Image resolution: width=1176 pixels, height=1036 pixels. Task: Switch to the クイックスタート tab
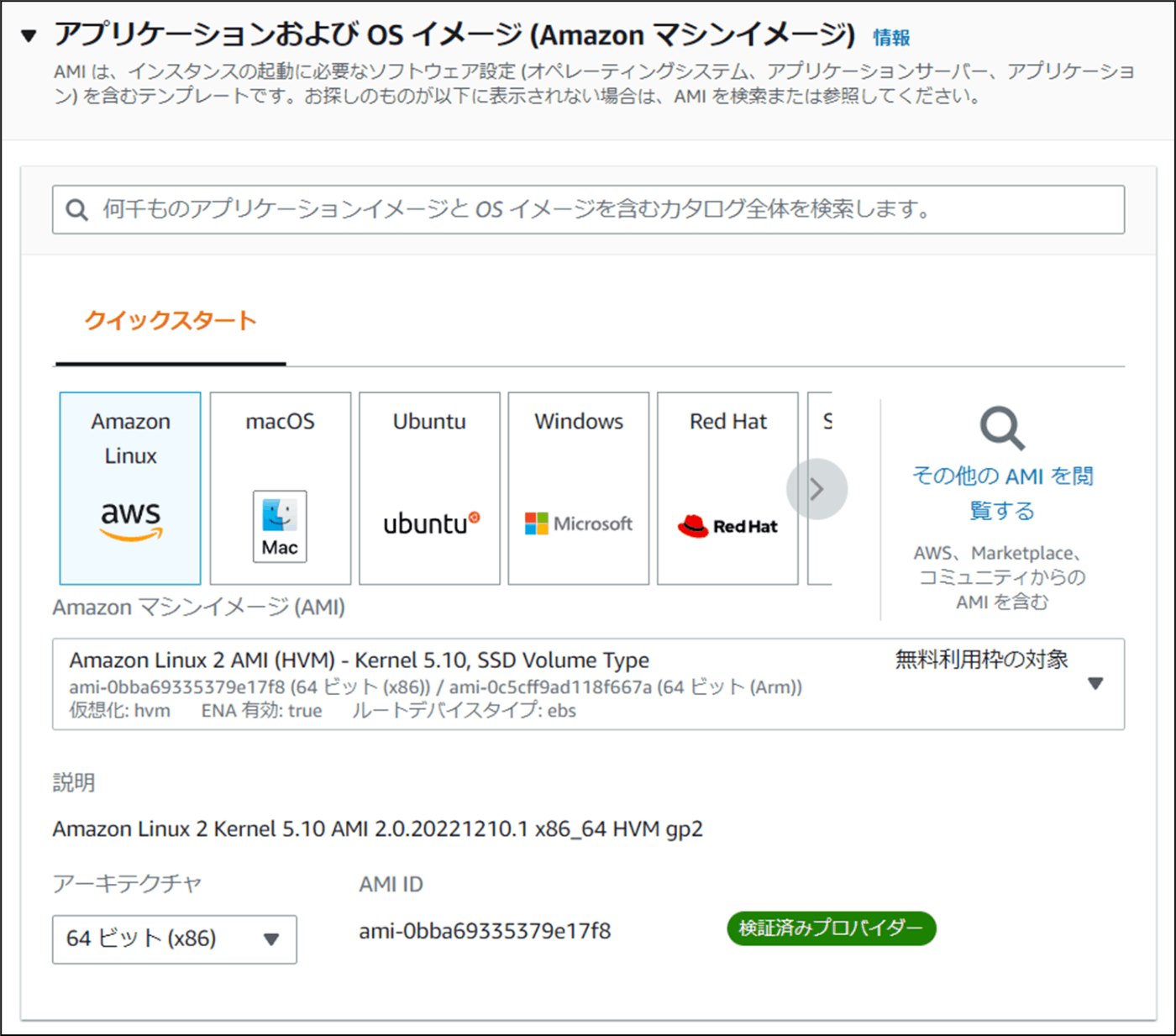pos(169,320)
